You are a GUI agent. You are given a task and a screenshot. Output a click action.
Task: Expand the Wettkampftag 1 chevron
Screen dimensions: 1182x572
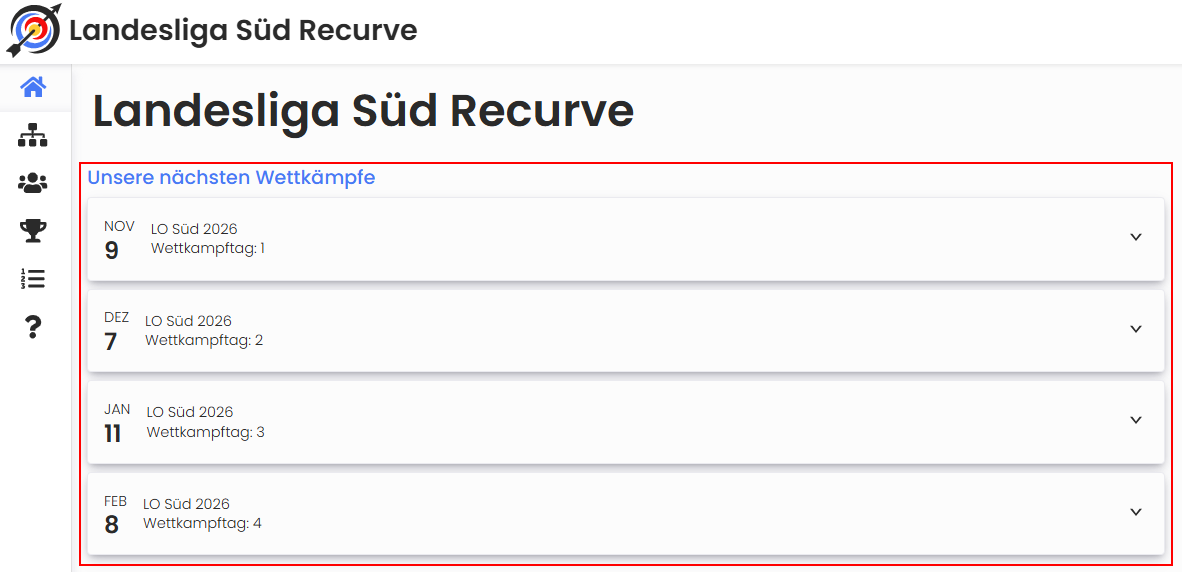click(1135, 237)
